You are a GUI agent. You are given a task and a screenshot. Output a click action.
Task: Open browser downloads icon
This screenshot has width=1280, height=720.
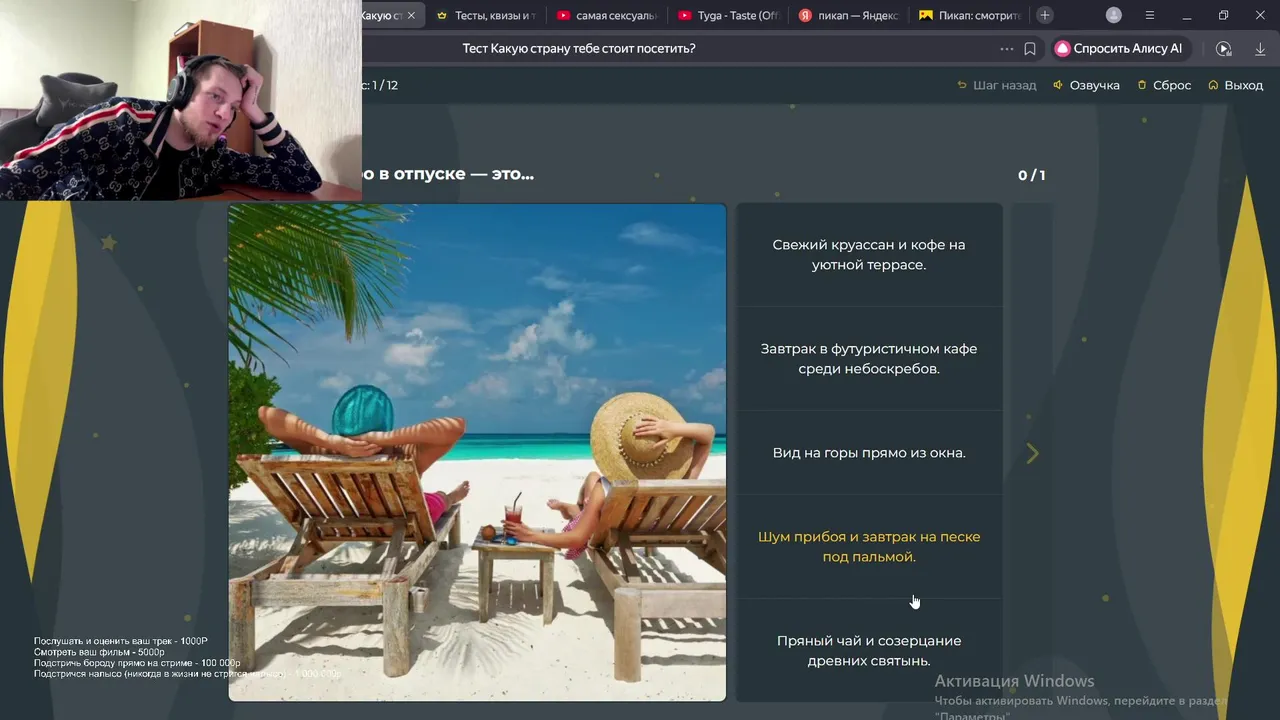click(1260, 48)
